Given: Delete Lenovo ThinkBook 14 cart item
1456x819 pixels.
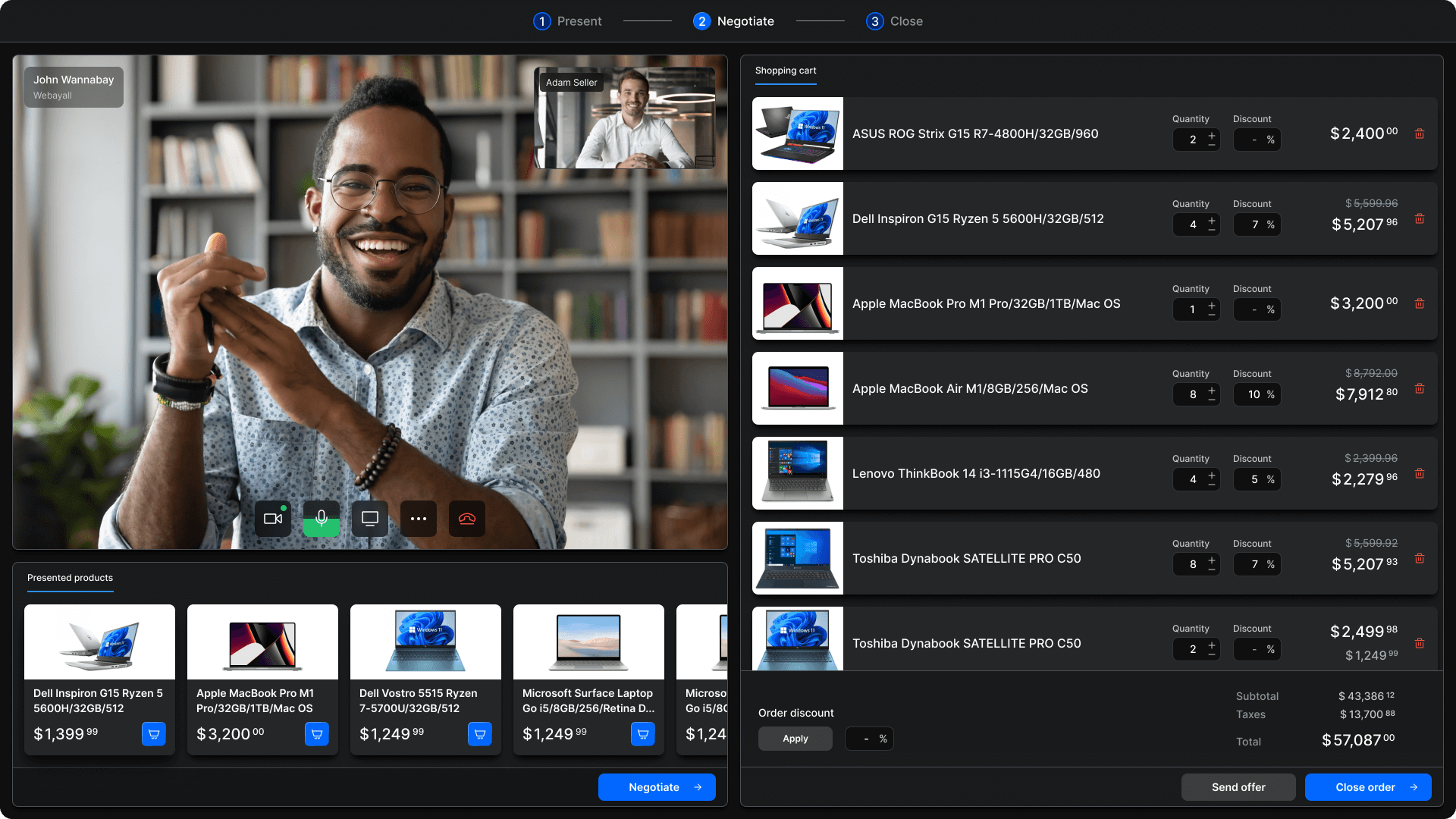Looking at the screenshot, I should [x=1420, y=473].
